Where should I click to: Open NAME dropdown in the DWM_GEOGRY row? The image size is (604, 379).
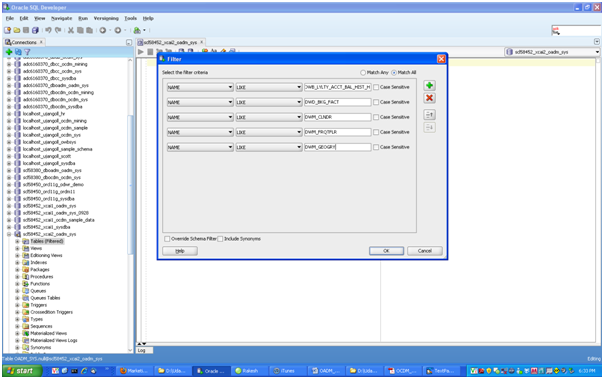tap(200, 147)
